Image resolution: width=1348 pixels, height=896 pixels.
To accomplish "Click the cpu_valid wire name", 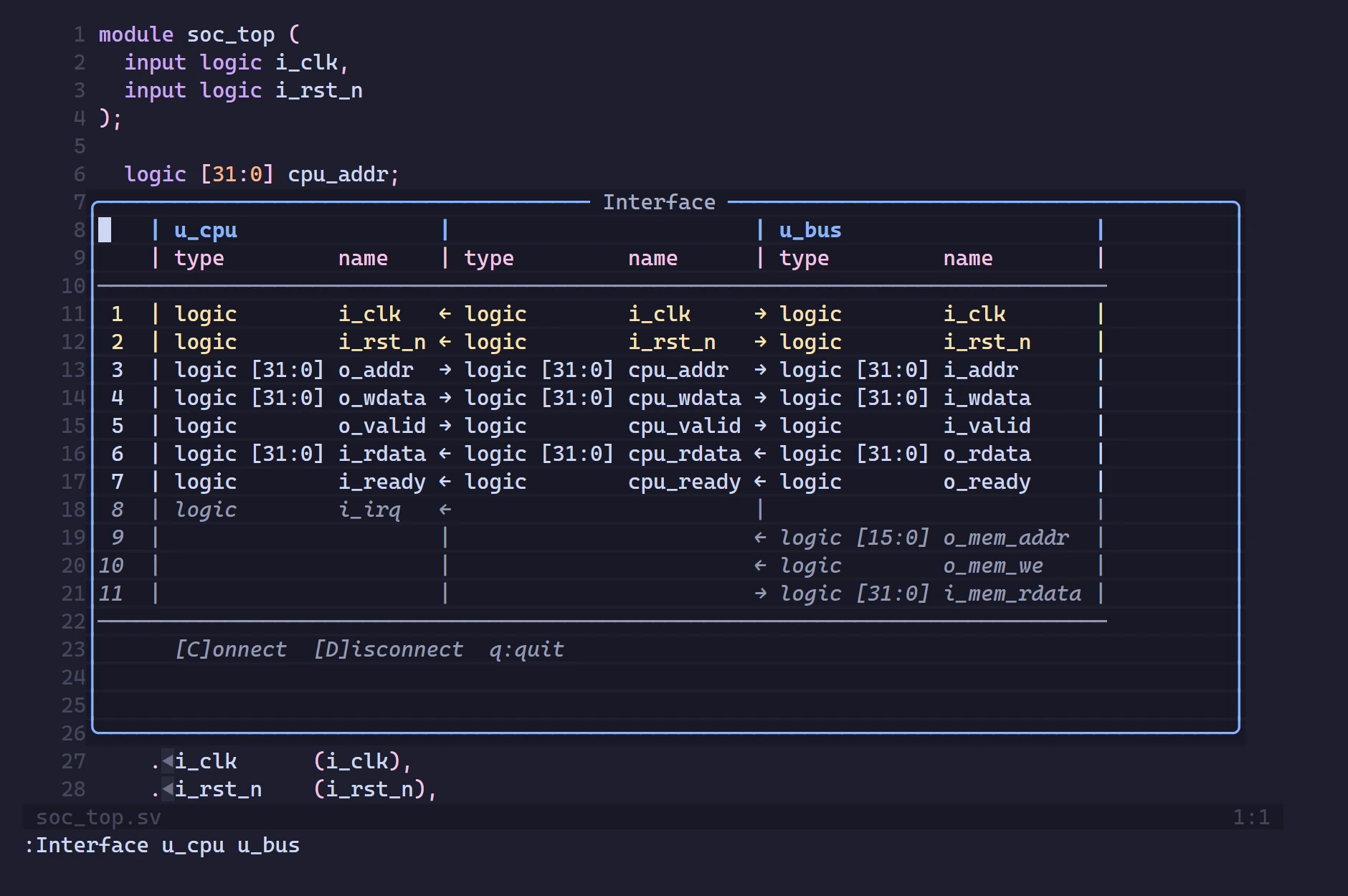I will (685, 426).
